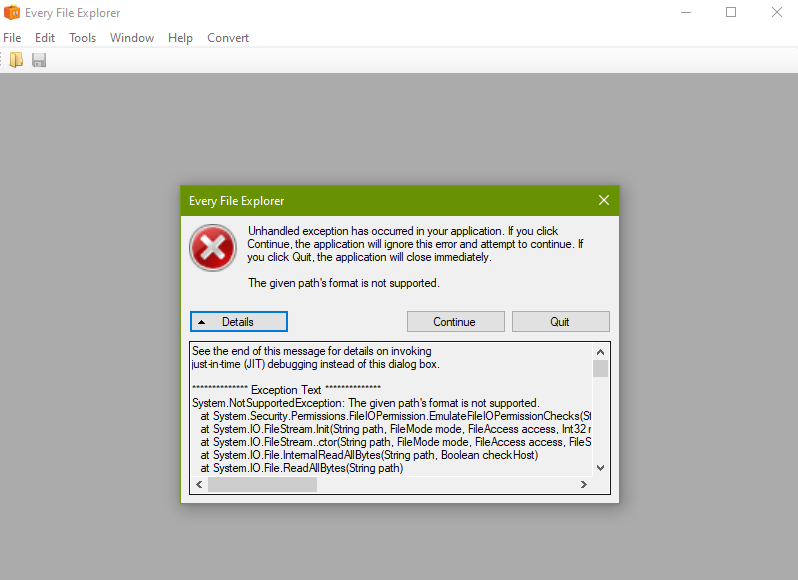Click 'The given path's format is not supported.' message
The width and height of the screenshot is (798, 580).
point(344,283)
